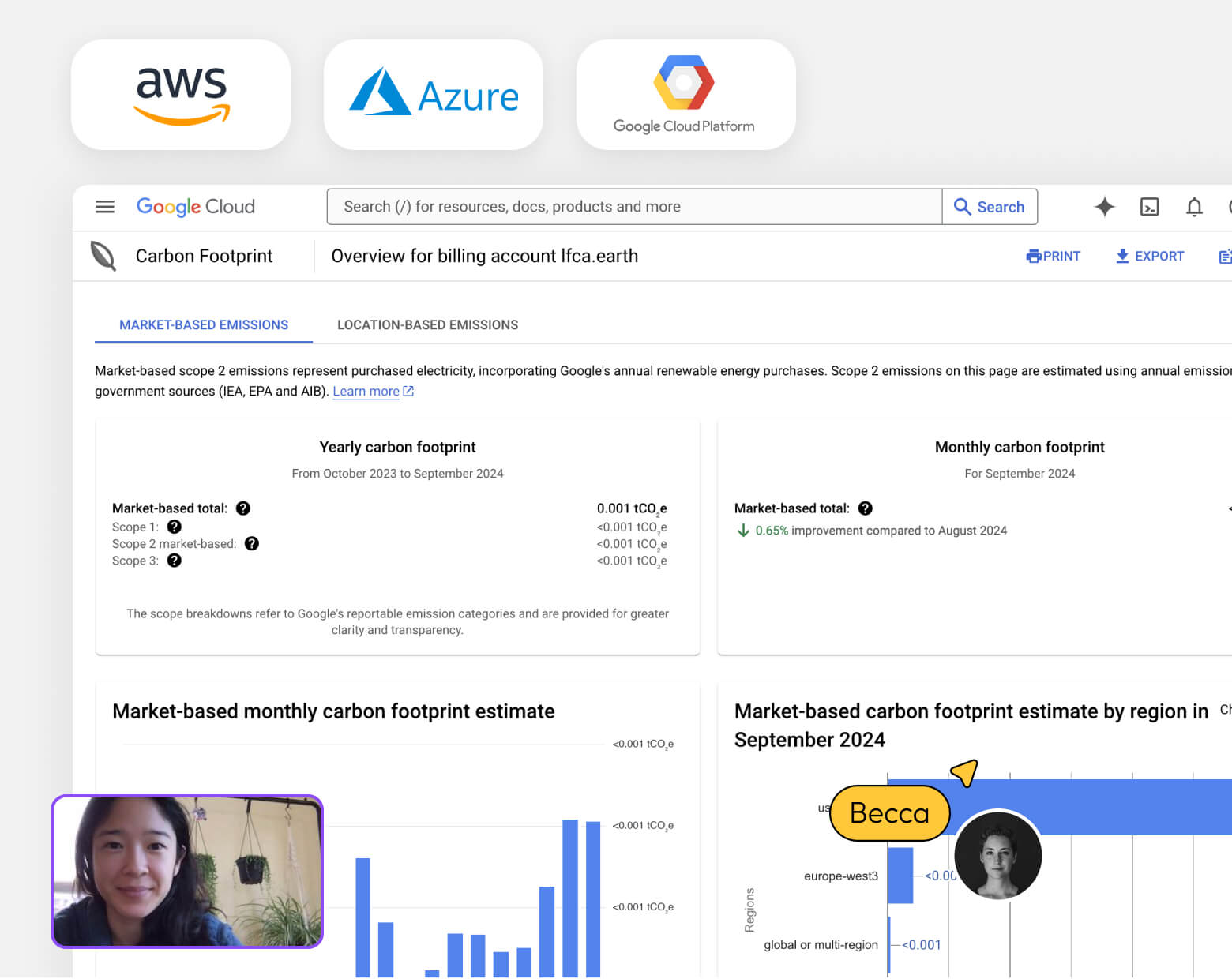
Task: Click 'europe-west3' region label
Action: pos(841,876)
